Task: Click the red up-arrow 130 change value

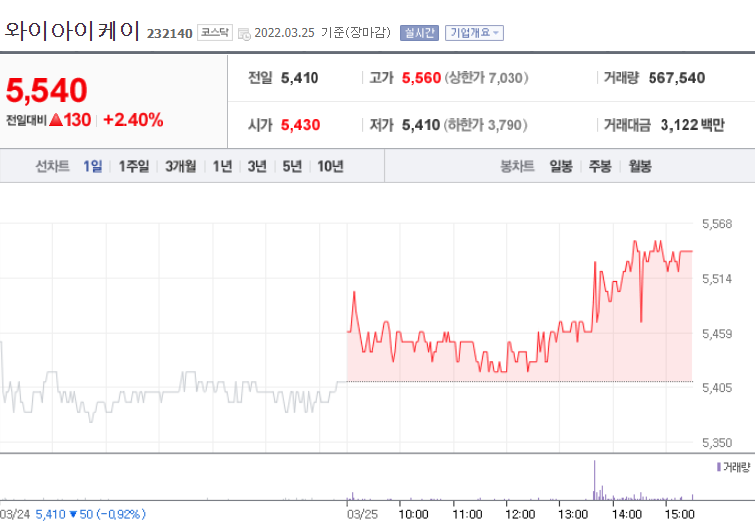Action: (x=70, y=120)
